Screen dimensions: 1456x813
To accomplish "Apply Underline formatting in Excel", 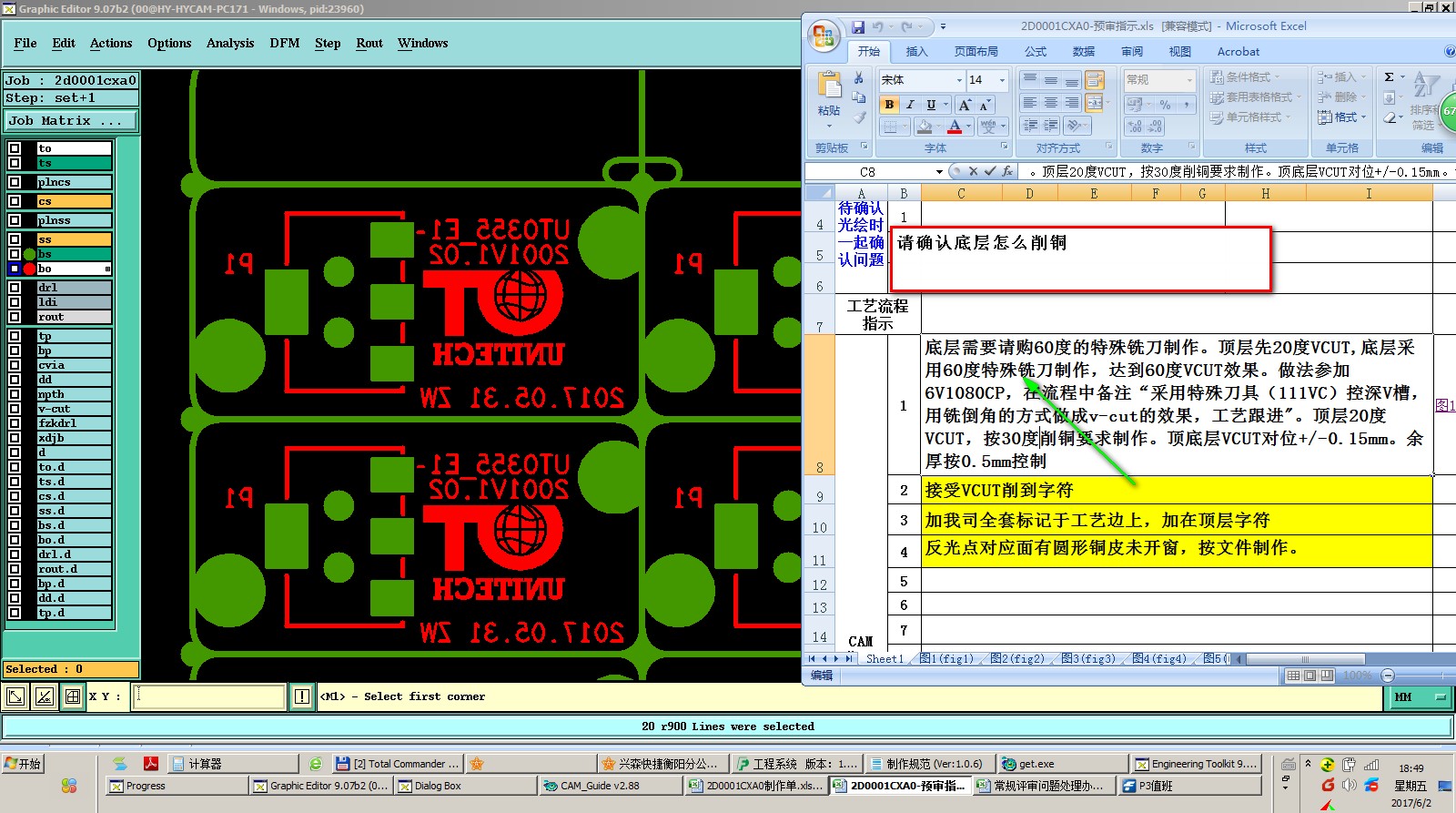I will click(x=931, y=105).
